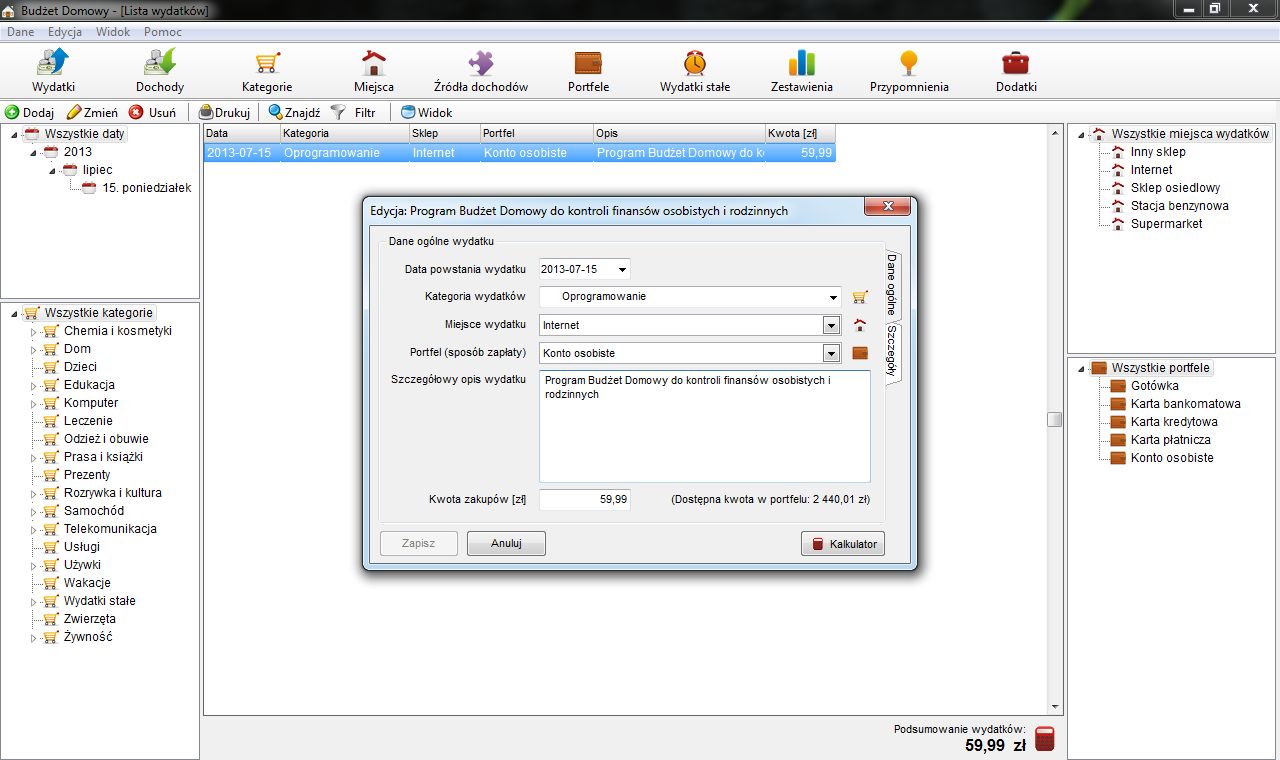
Task: Select the Dane ogólne vertical tab
Action: point(893,284)
